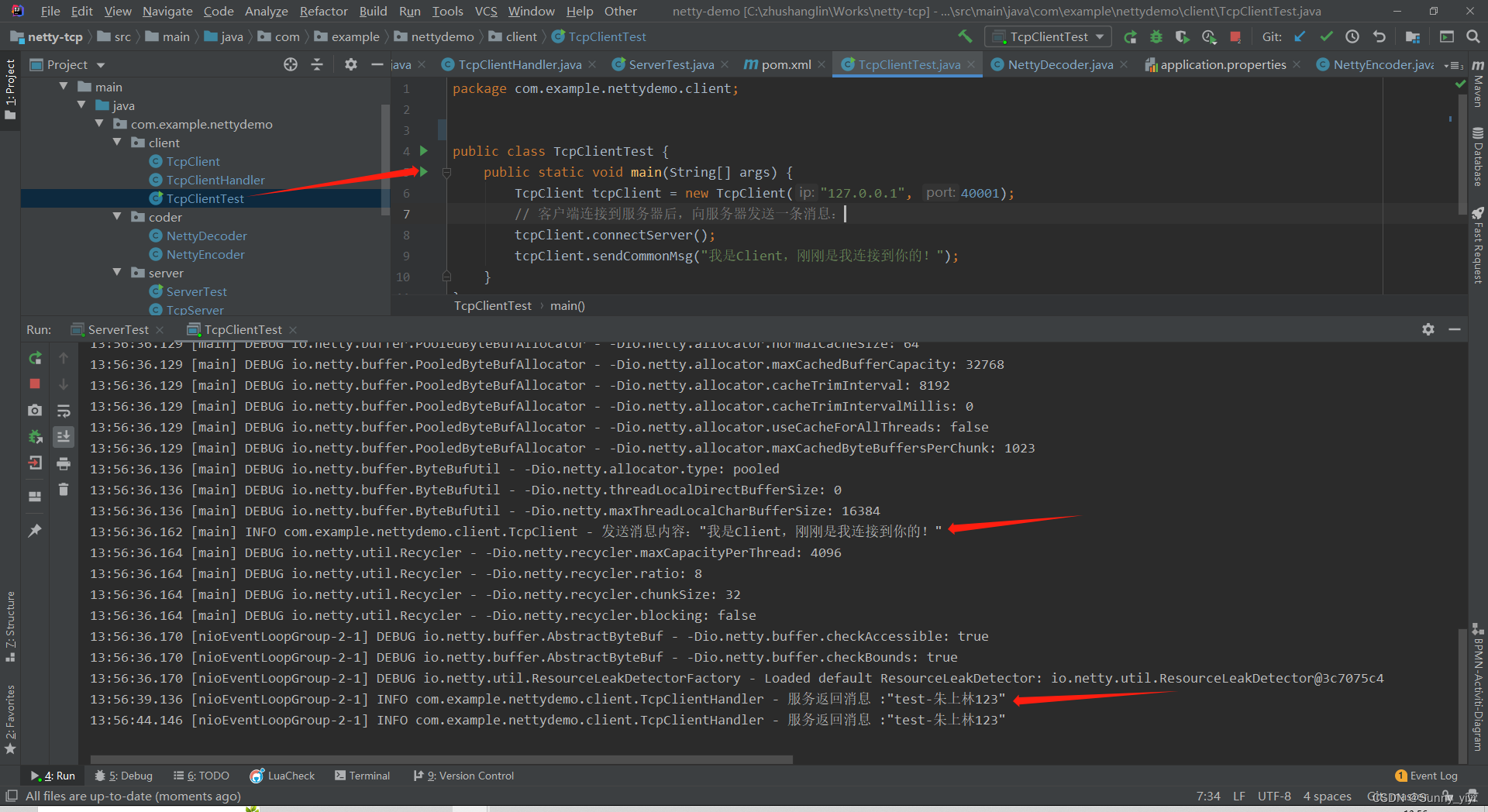Show Git history clock icon
Screen dimensions: 1488x812
1352,36
